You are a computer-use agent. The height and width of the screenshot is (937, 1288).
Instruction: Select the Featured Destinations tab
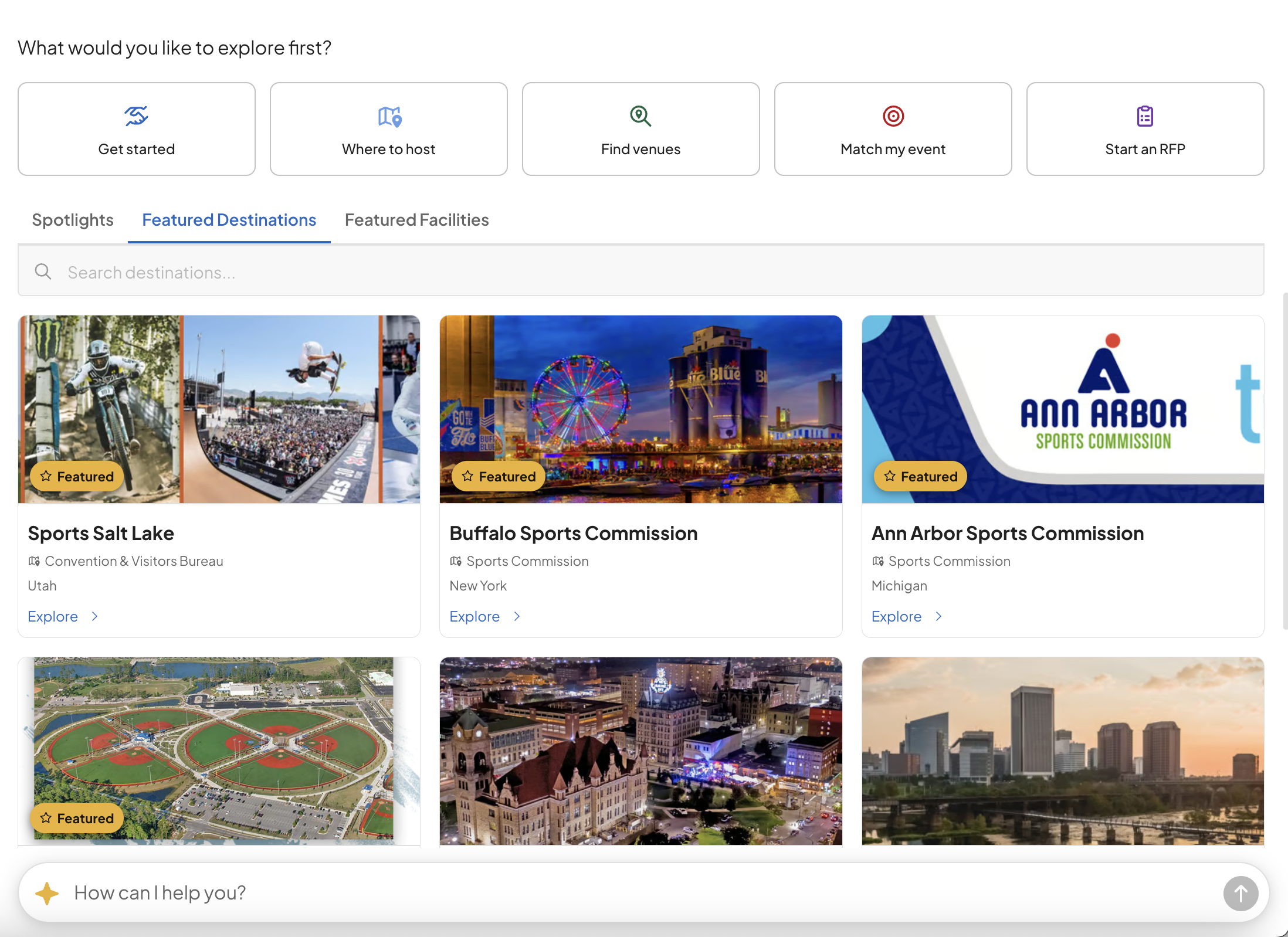pyautogui.click(x=229, y=220)
